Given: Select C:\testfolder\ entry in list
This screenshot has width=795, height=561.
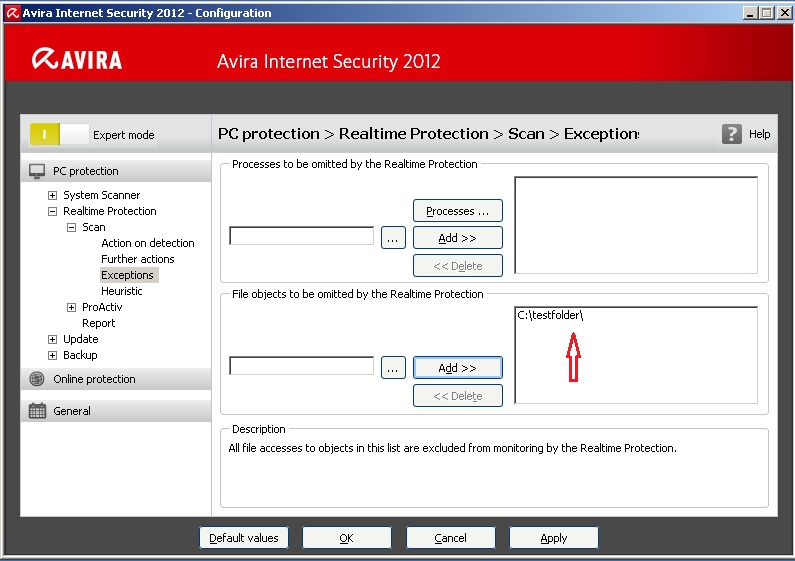Looking at the screenshot, I should coord(550,315).
